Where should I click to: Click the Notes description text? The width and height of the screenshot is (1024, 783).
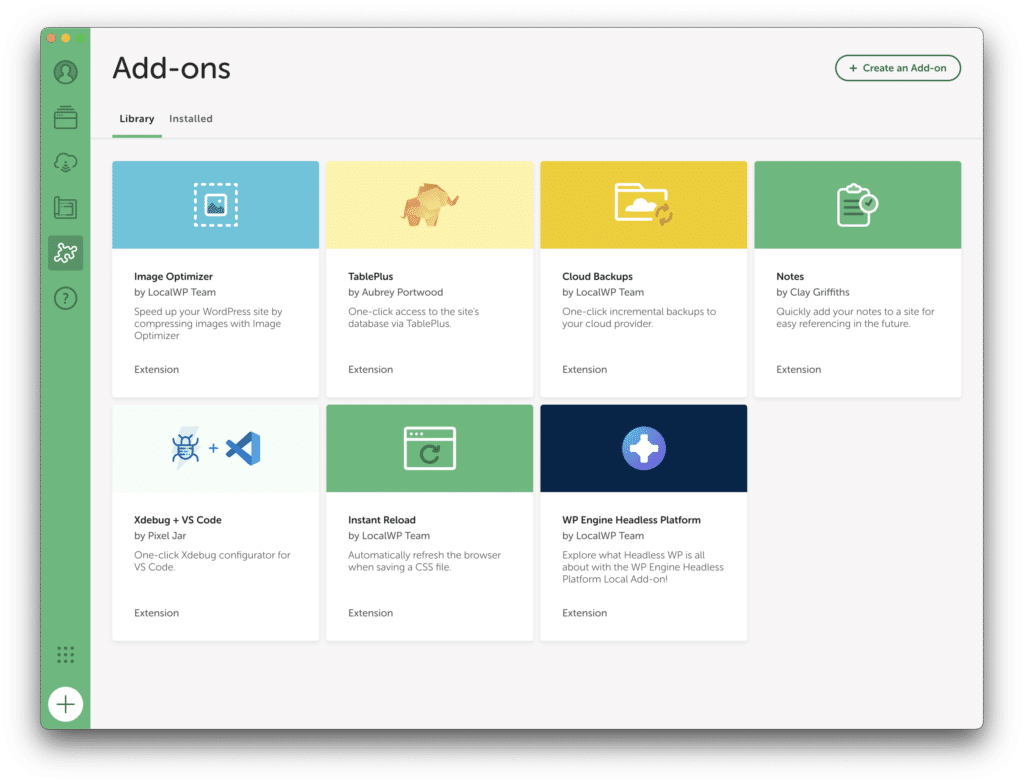(x=856, y=317)
